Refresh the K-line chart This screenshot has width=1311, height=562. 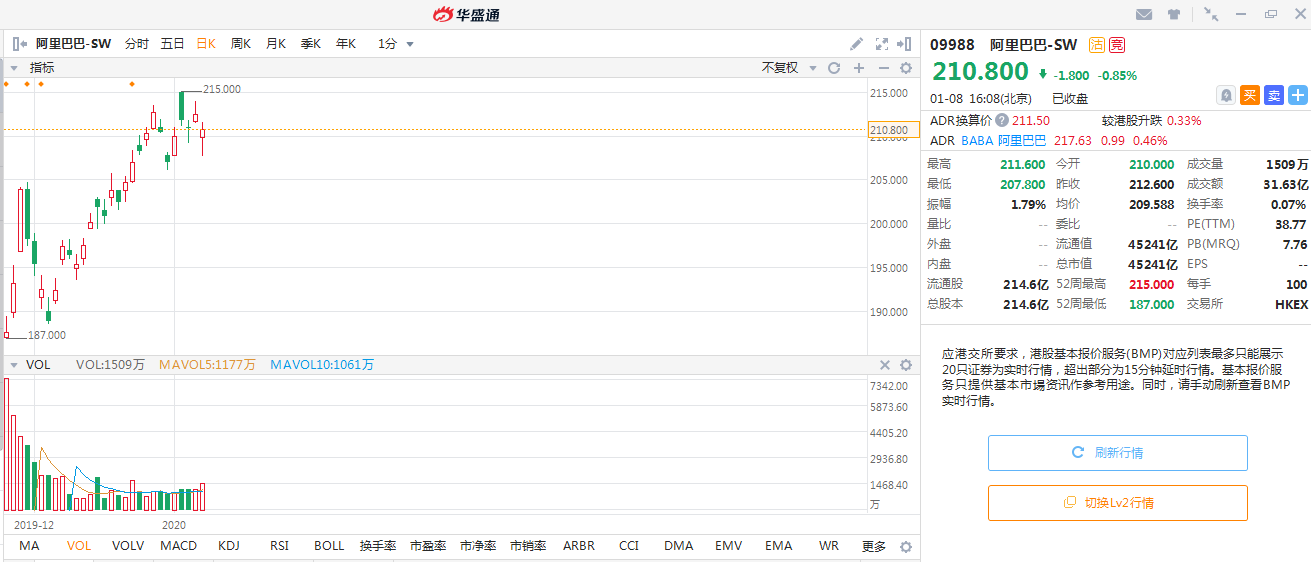coord(833,68)
